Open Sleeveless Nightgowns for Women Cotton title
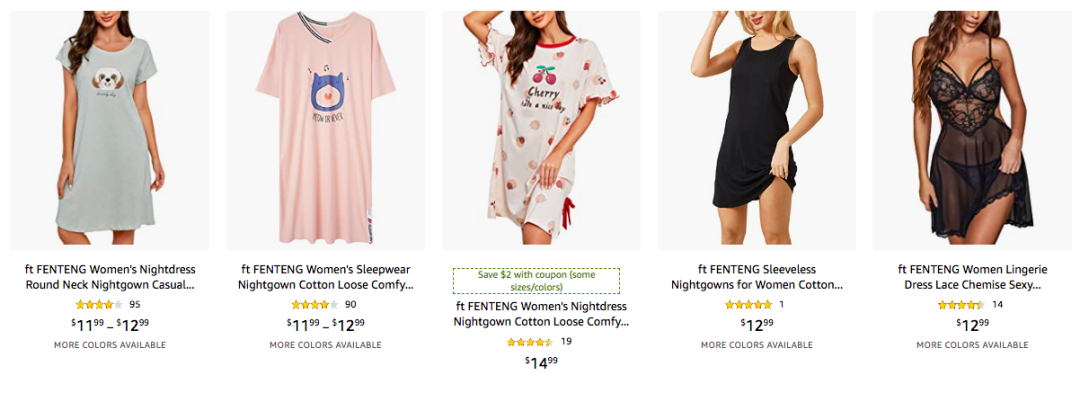1080x393 pixels. [x=757, y=277]
